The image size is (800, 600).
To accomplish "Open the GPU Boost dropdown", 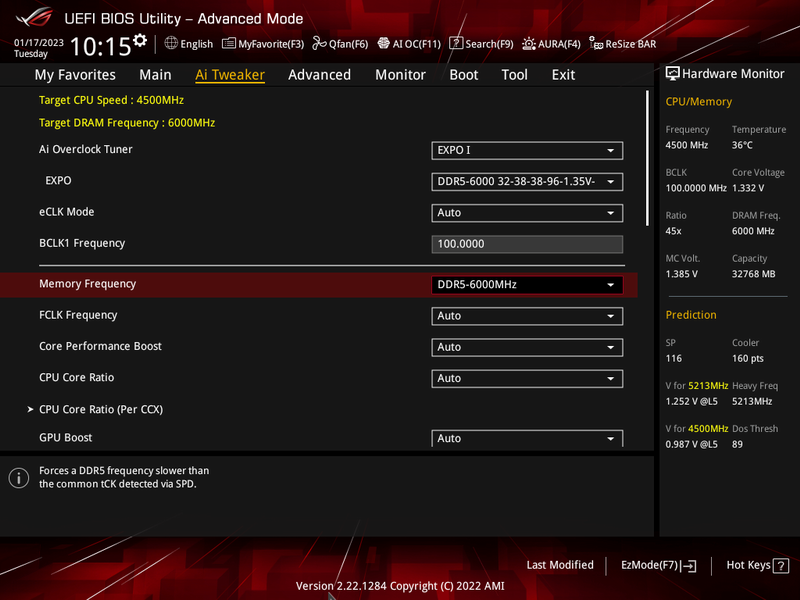I will click(x=527, y=438).
